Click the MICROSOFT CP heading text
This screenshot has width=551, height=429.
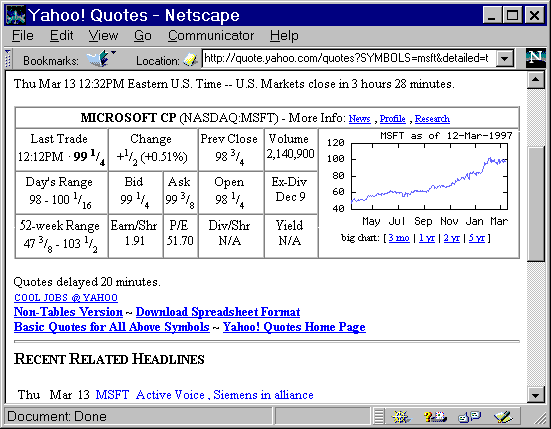(x=129, y=118)
